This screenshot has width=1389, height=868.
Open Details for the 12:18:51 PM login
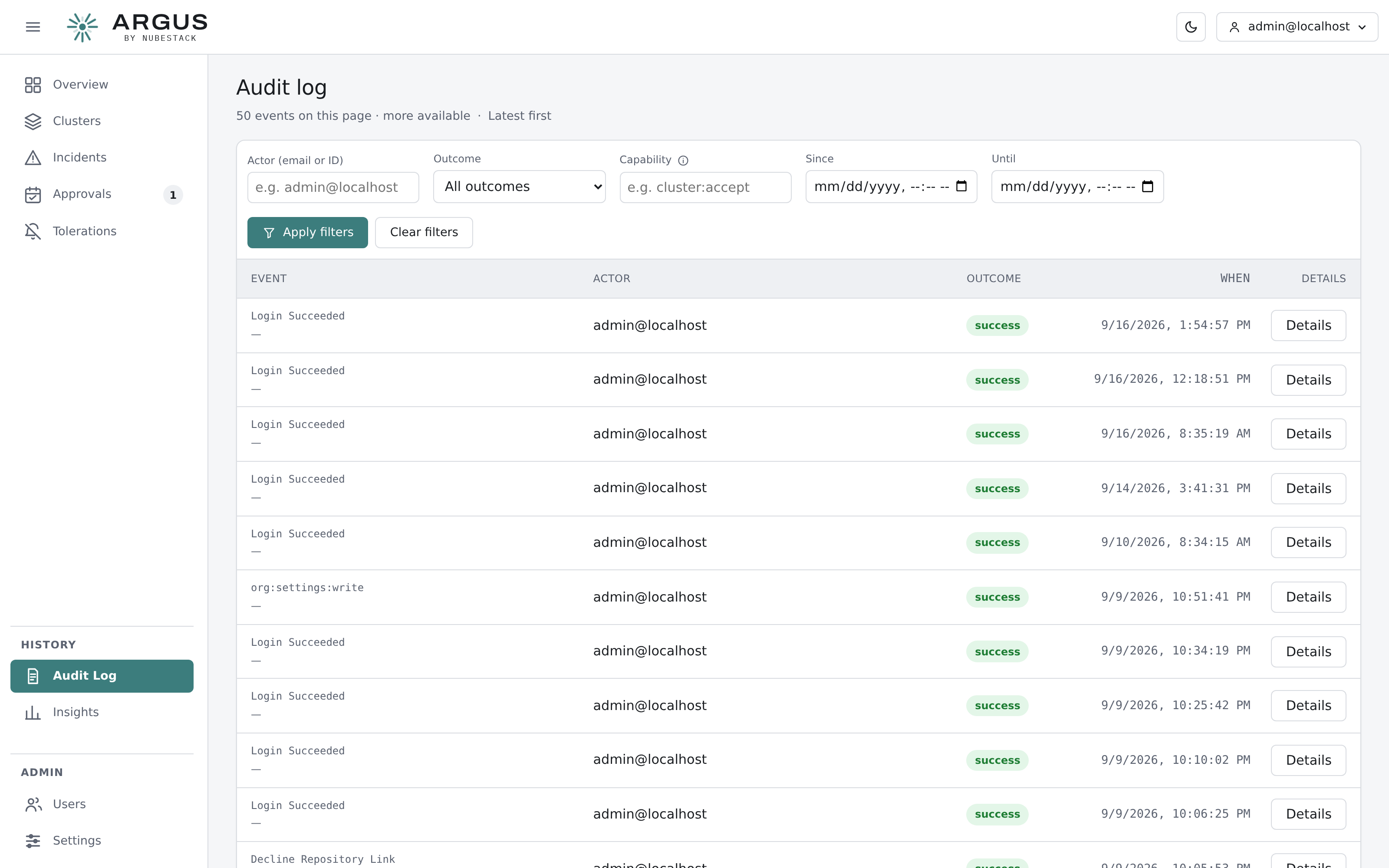point(1308,380)
